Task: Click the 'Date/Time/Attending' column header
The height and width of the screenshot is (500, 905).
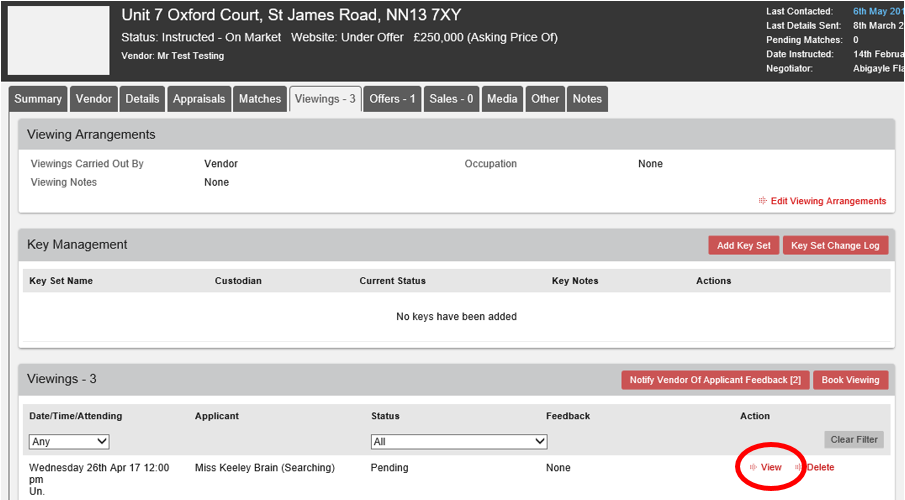Action: 76,416
